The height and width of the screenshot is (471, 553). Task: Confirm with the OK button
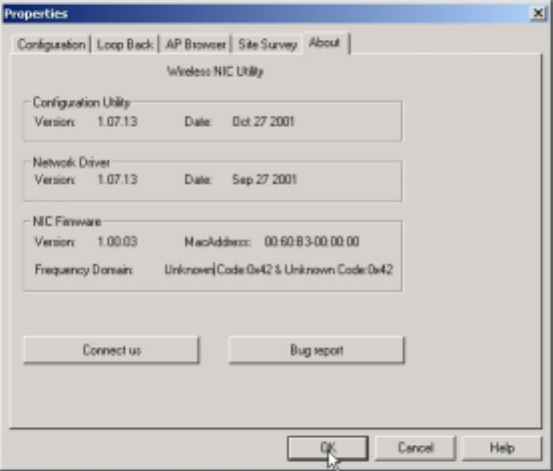tap(328, 448)
